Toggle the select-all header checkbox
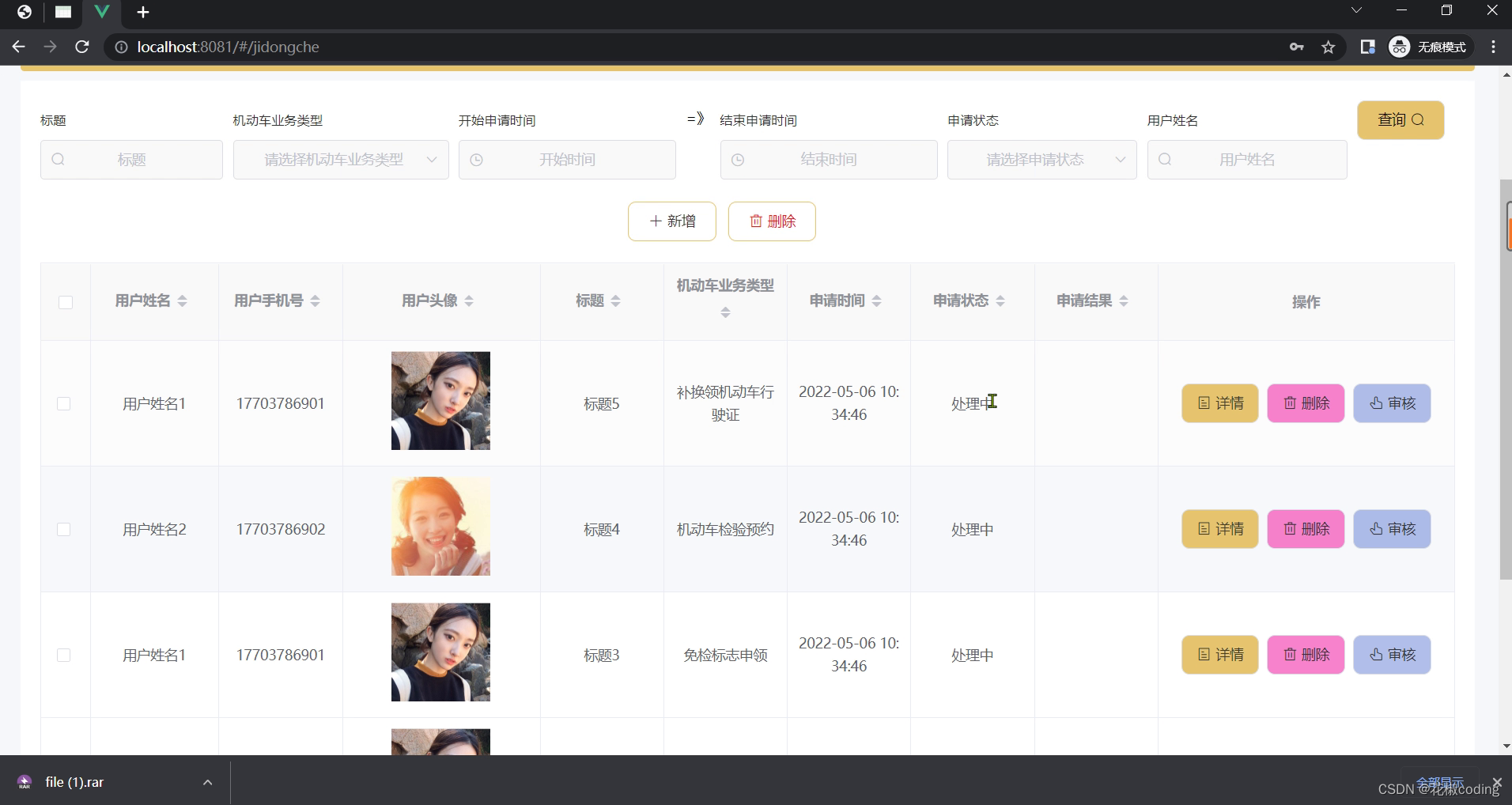This screenshot has width=1512, height=805. coord(66,302)
